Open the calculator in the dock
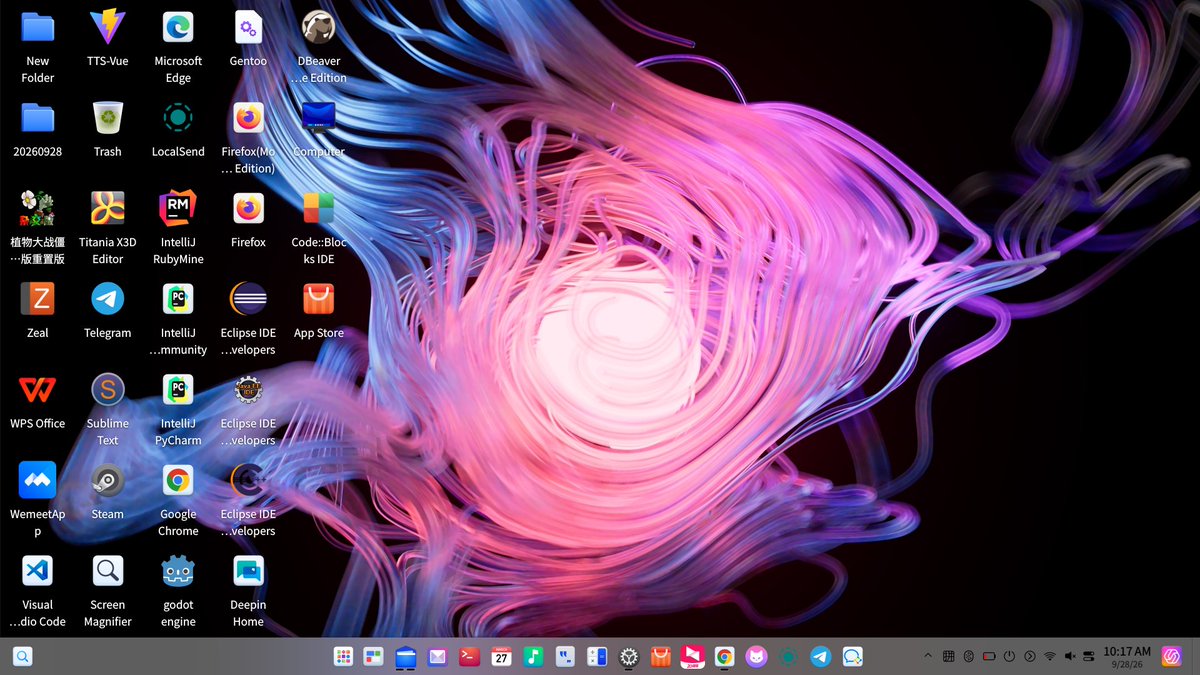The height and width of the screenshot is (675, 1200). (597, 657)
